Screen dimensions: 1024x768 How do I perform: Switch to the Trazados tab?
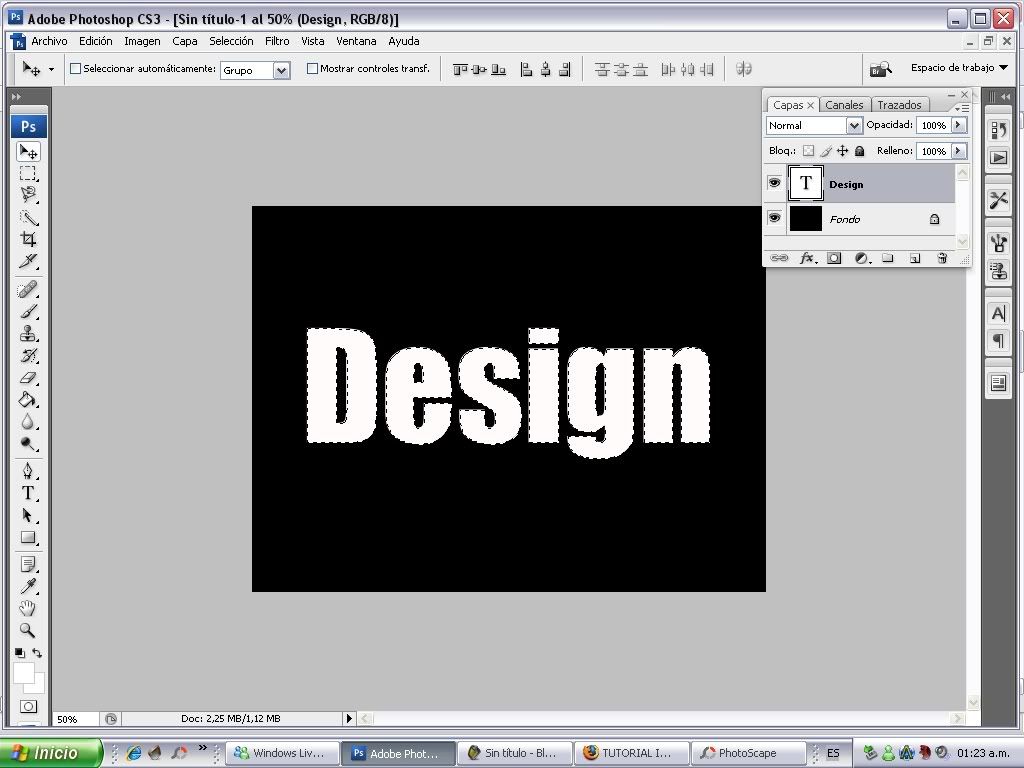coord(899,104)
